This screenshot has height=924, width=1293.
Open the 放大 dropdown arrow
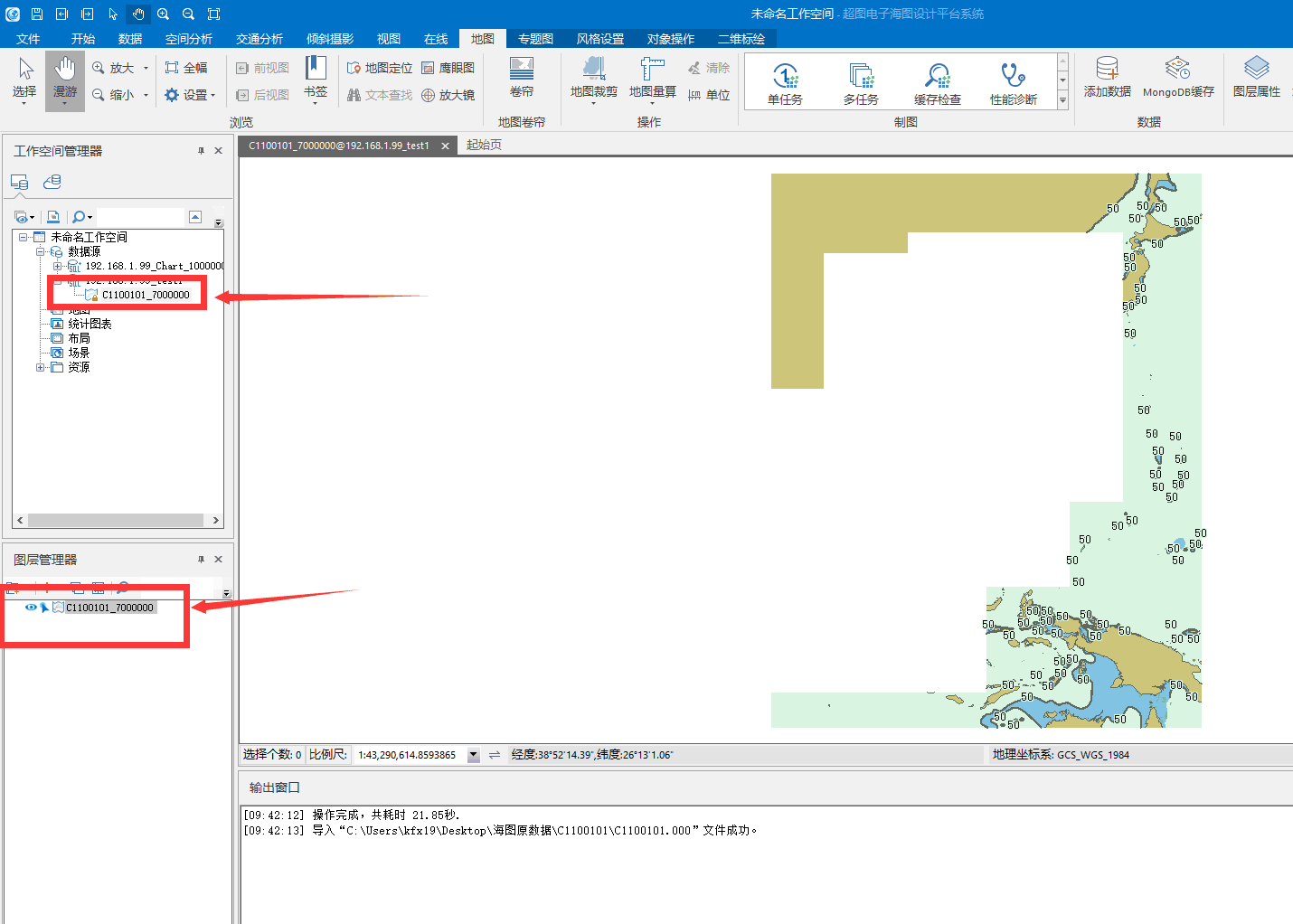(x=146, y=68)
